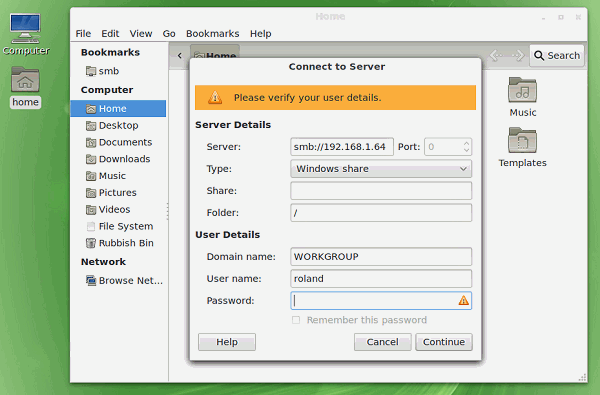Decrease the Port value with down arrow
600x395 pixels.
466,150
